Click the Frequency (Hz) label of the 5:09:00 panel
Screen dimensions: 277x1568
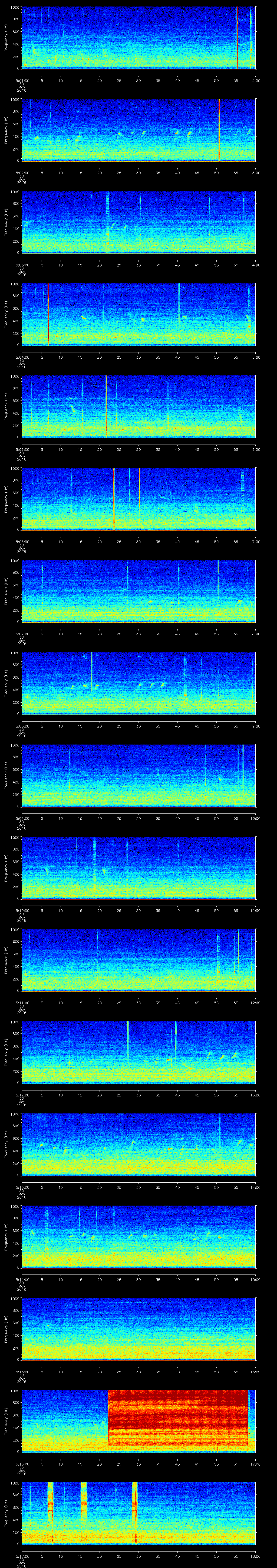pos(6,776)
